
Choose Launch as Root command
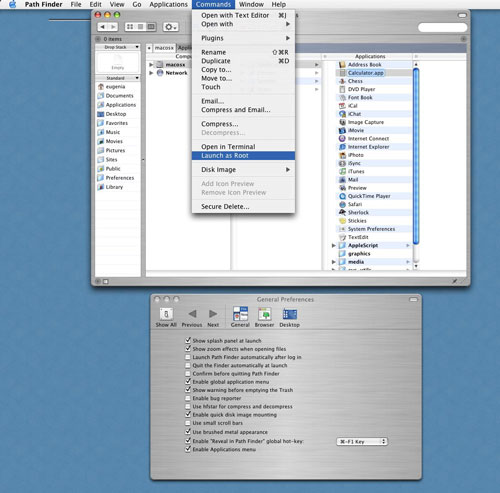point(243,156)
